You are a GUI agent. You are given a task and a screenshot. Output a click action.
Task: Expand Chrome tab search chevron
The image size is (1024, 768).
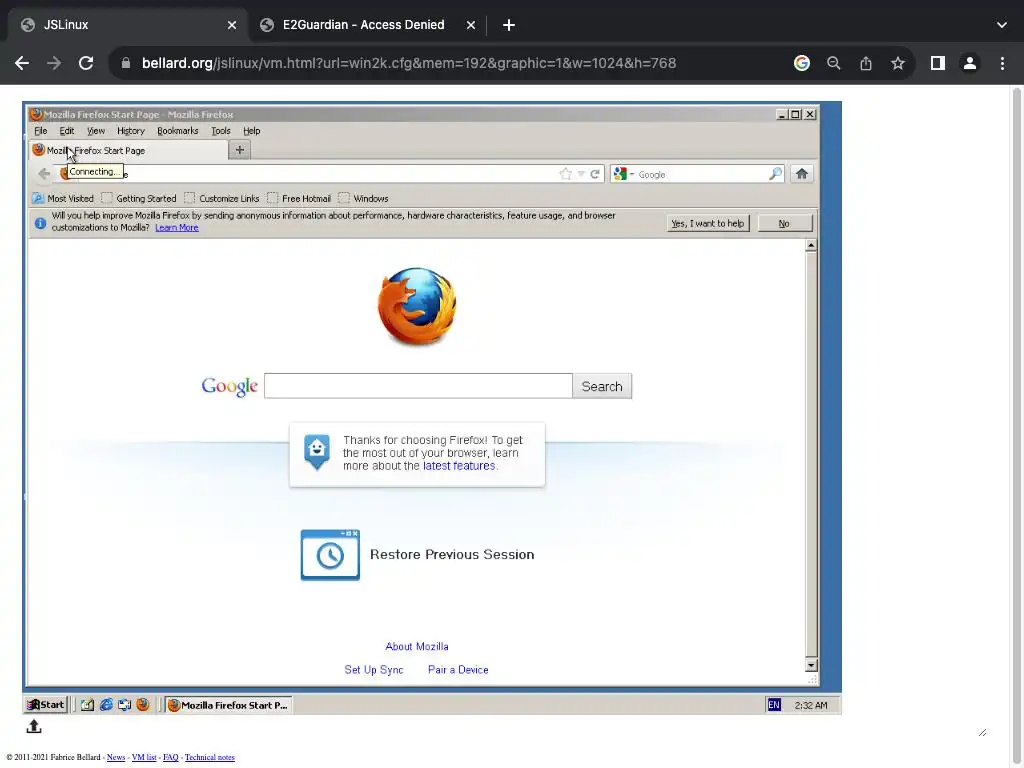click(x=1002, y=25)
